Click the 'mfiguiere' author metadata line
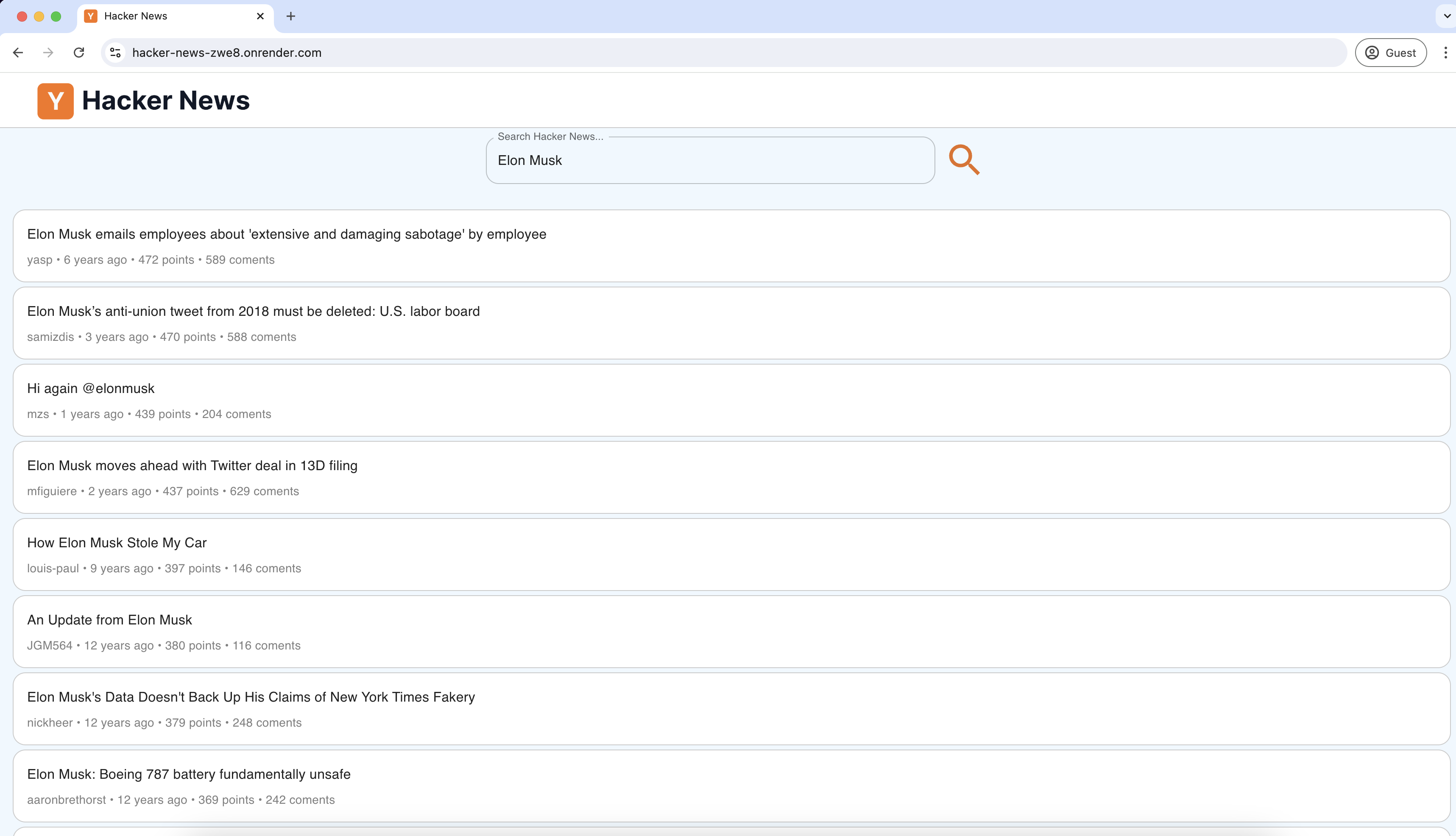This screenshot has height=836, width=1456. click(x=163, y=491)
